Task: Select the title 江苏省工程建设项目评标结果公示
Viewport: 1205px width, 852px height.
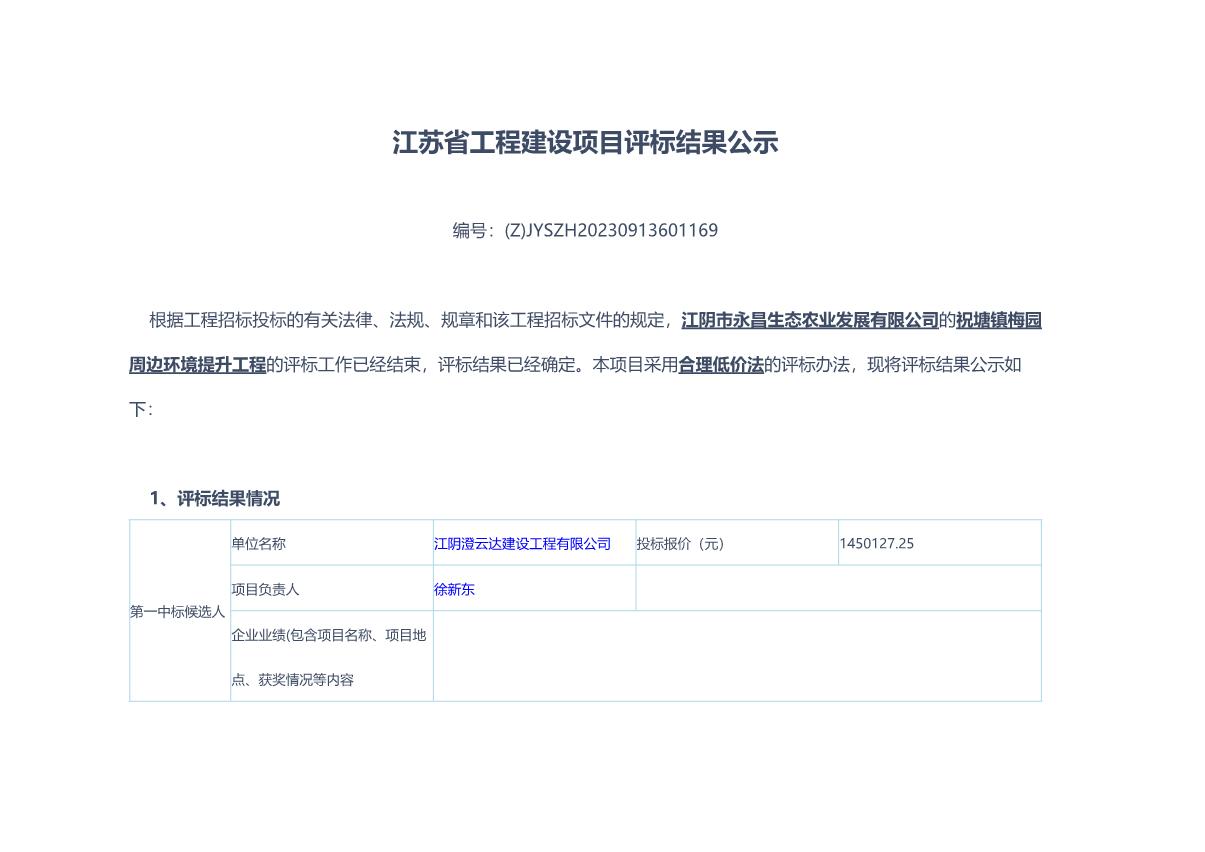Action: pos(585,143)
